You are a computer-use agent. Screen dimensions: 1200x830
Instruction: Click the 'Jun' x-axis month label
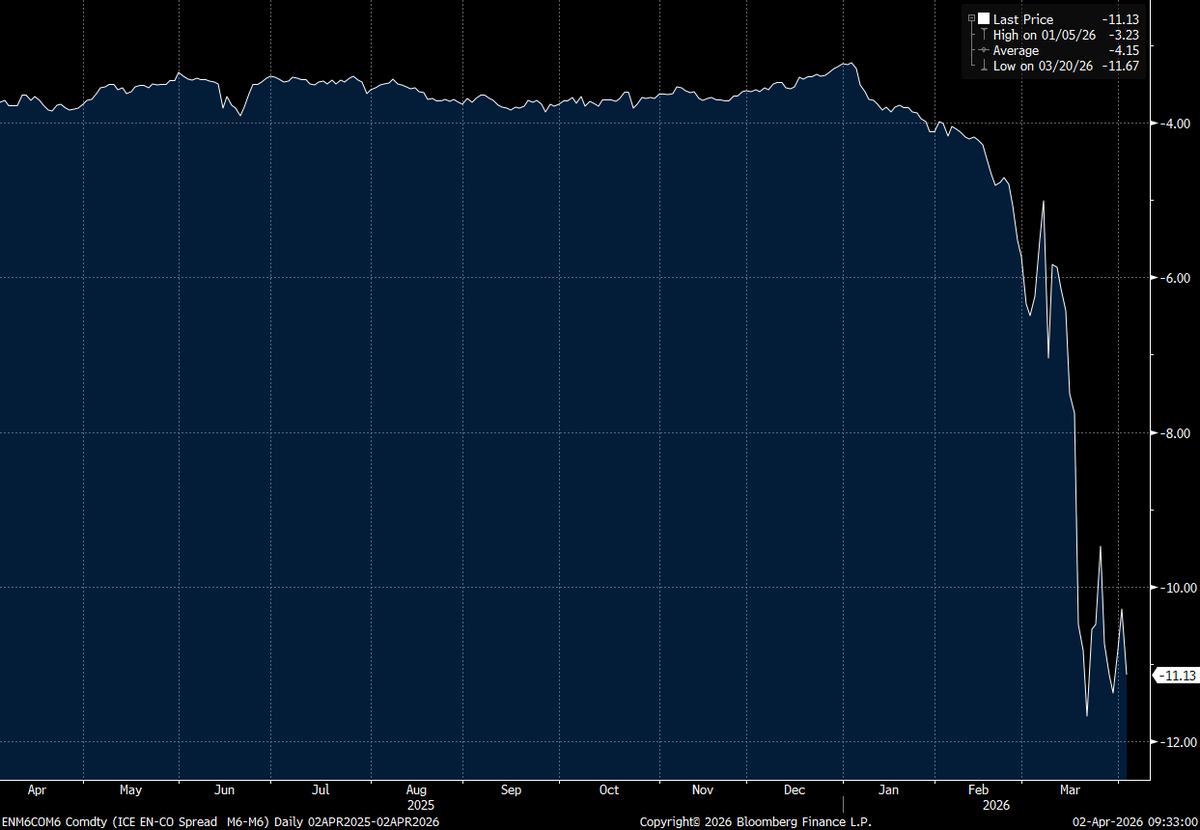pyautogui.click(x=225, y=790)
